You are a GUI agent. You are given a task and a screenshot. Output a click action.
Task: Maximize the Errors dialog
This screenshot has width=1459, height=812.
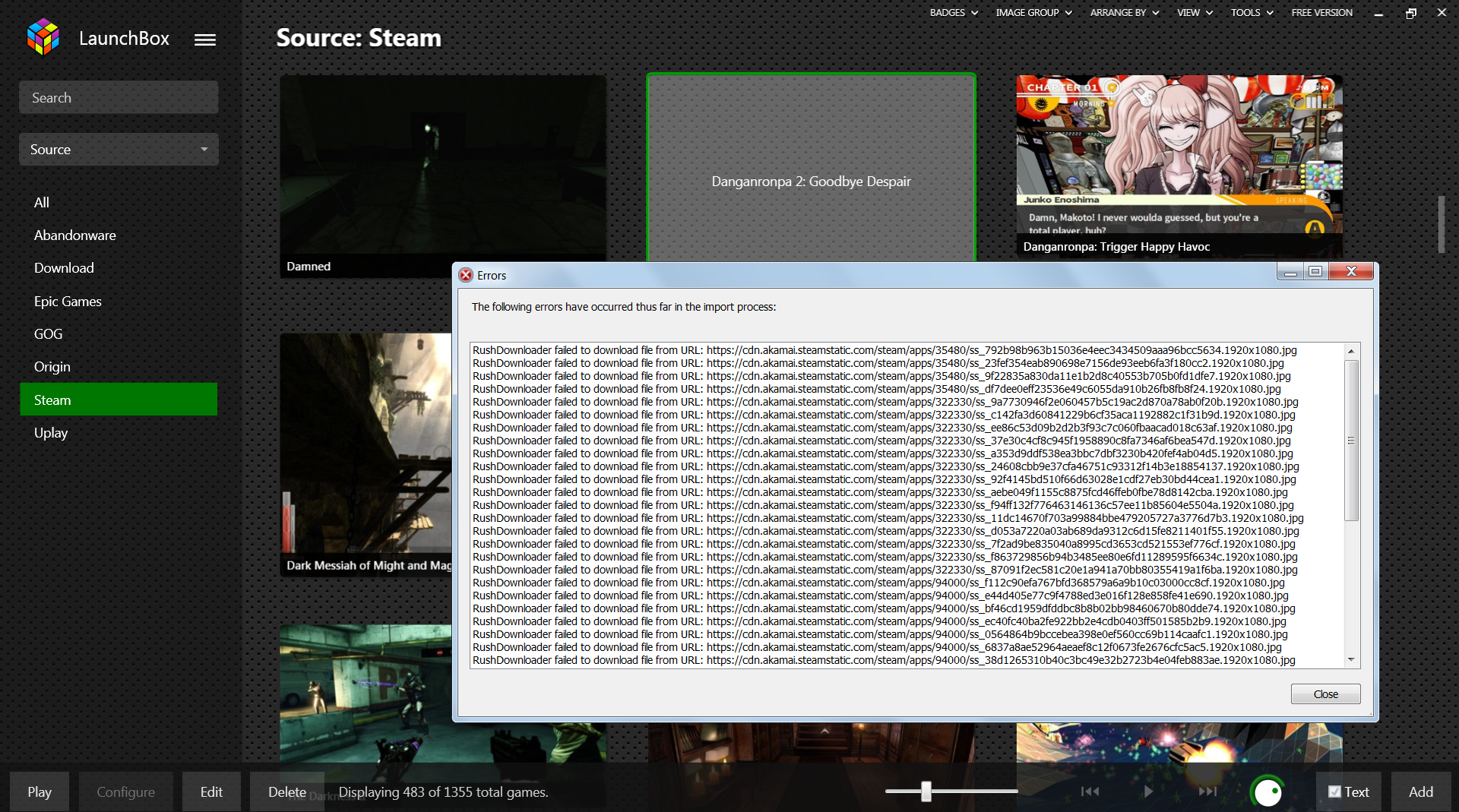tap(1316, 271)
